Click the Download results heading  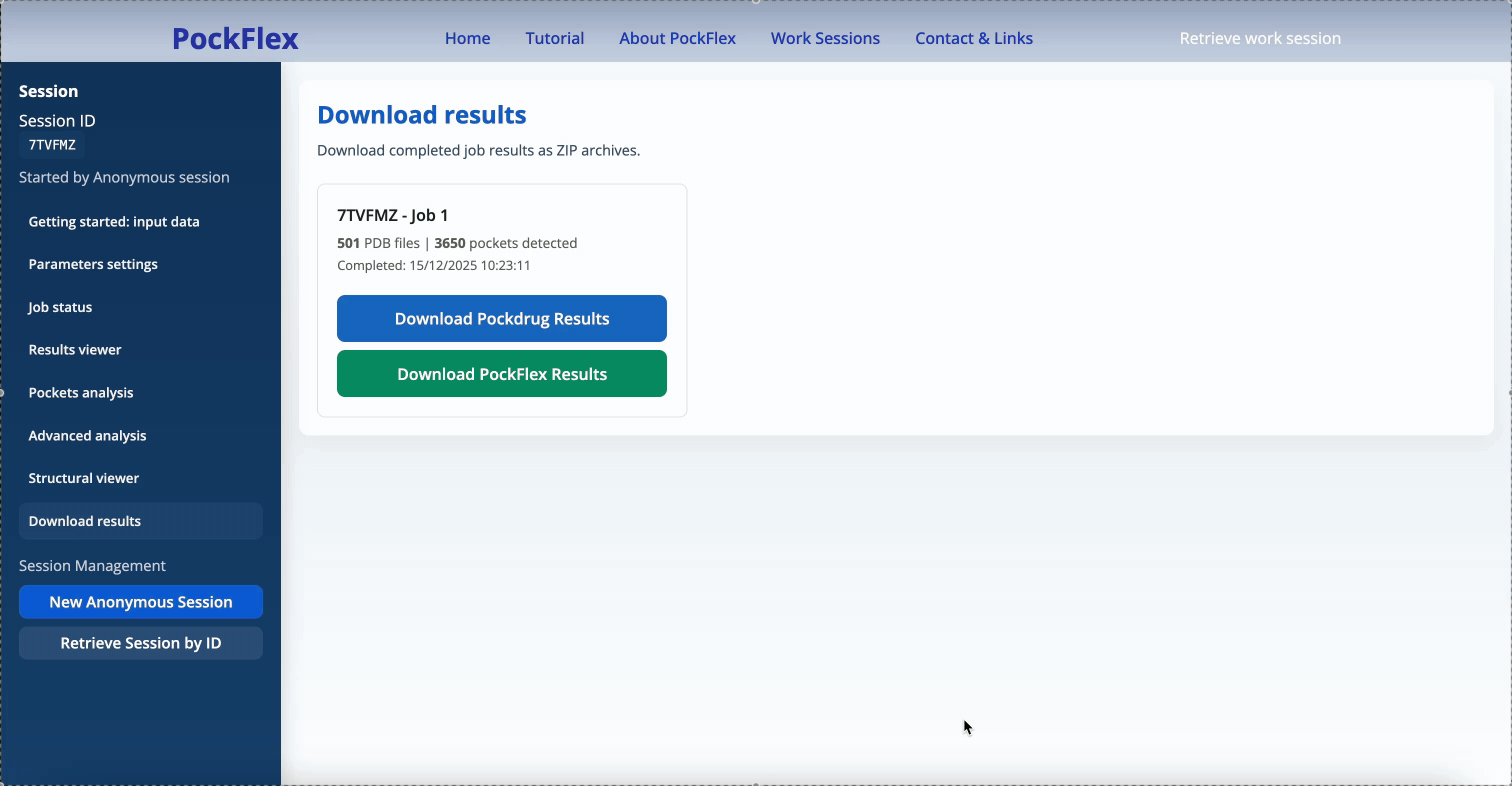421,114
